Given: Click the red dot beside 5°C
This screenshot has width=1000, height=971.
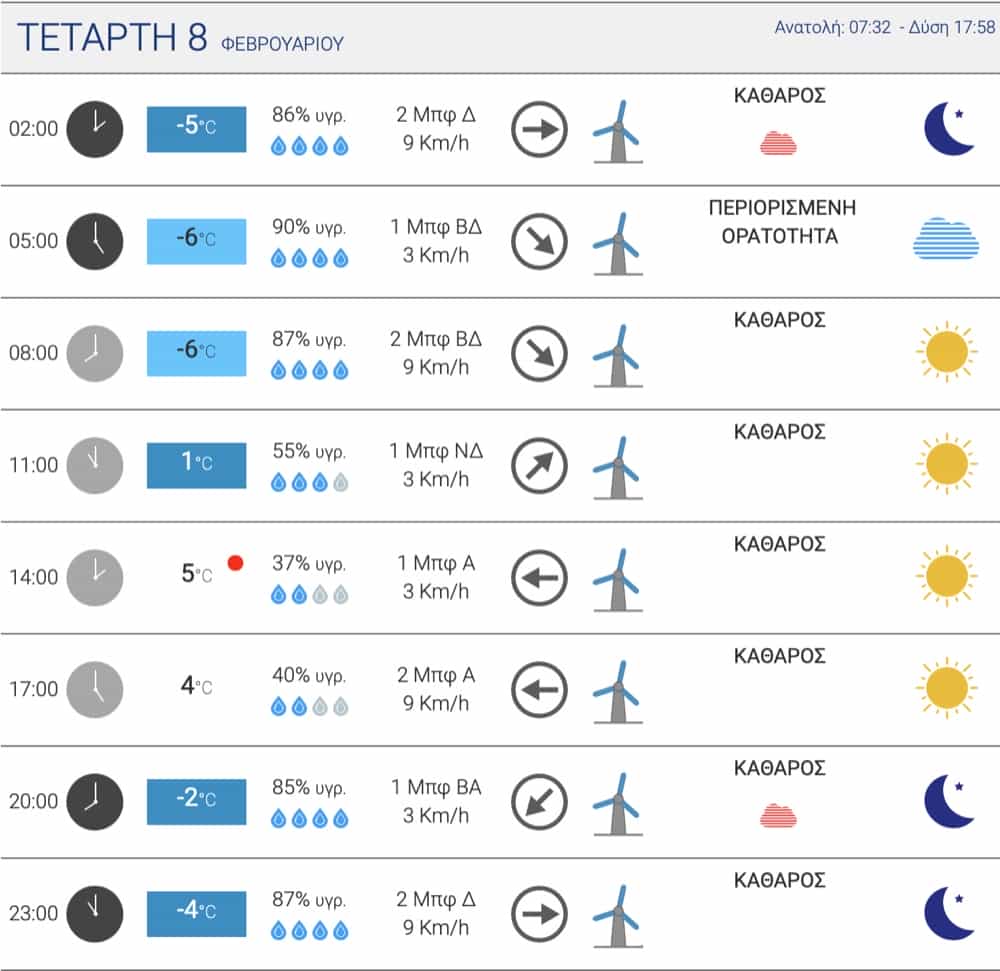Looking at the screenshot, I should 236,563.
